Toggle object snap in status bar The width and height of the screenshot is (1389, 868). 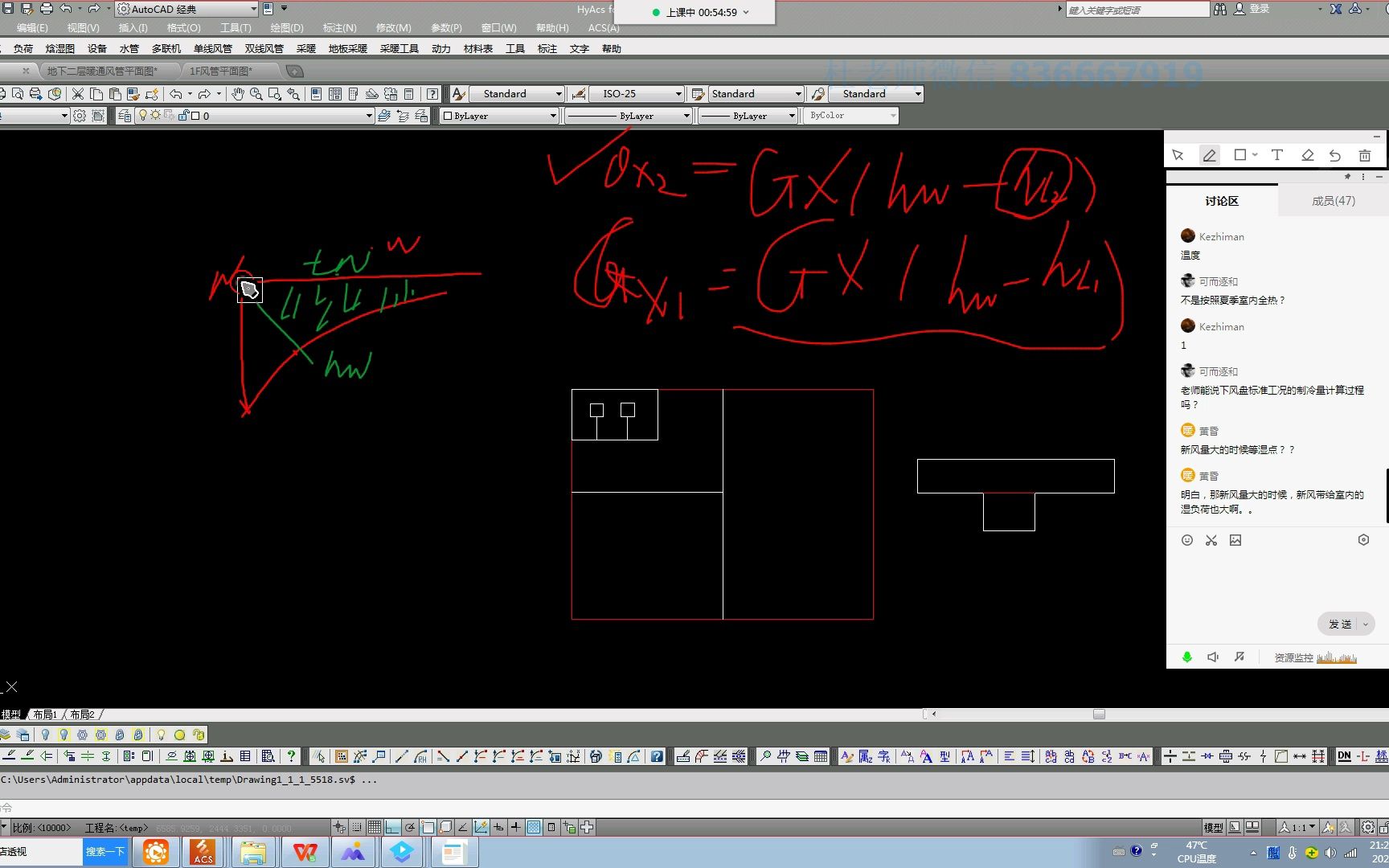pos(428,827)
